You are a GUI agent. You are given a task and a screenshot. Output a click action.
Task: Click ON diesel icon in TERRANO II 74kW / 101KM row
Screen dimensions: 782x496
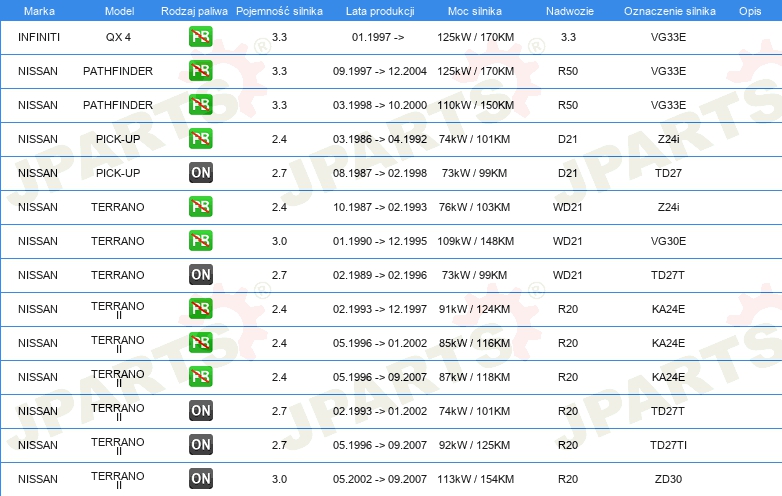200,411
